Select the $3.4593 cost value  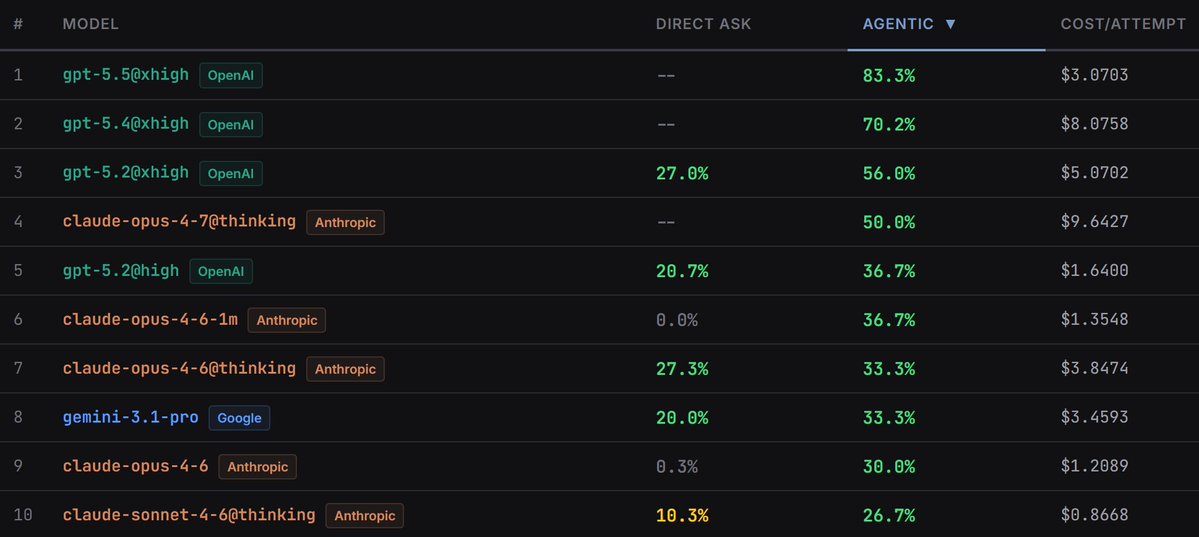click(1094, 418)
